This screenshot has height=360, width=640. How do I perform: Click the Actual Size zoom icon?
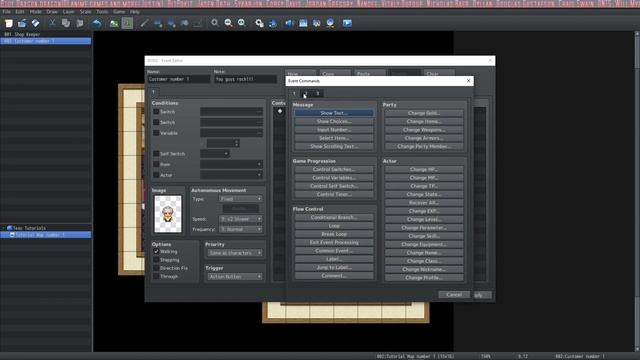[x=242, y=23]
